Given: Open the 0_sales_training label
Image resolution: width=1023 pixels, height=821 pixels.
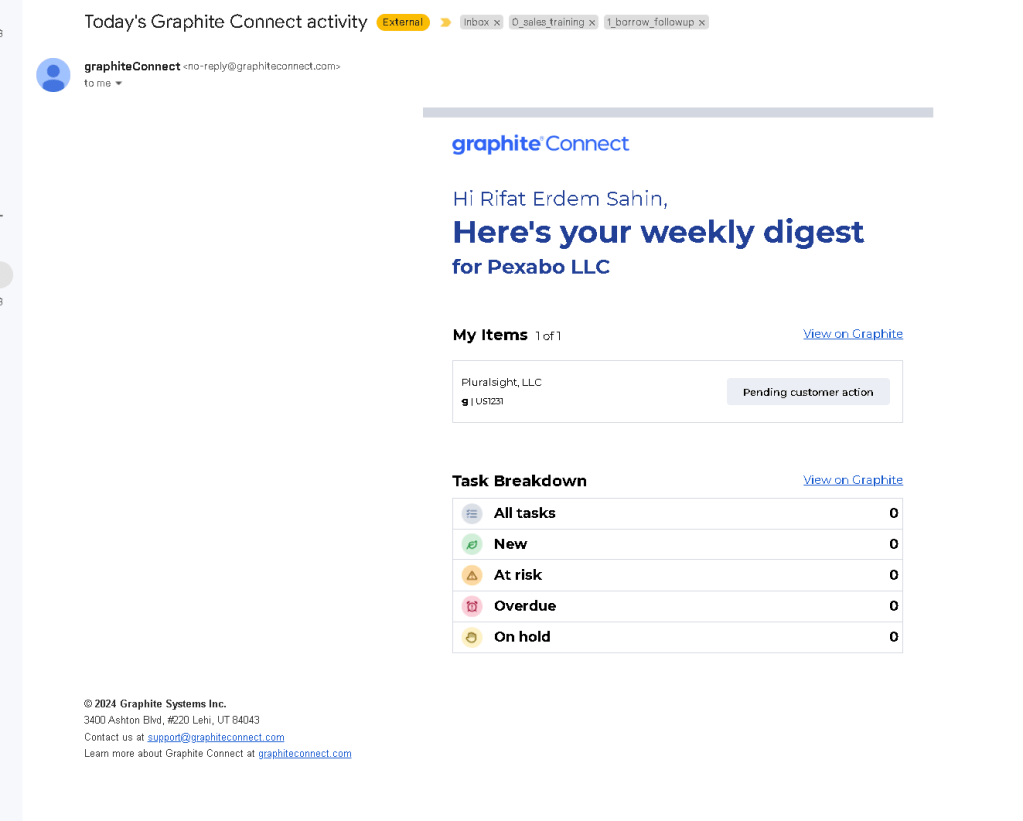Looking at the screenshot, I should coord(548,22).
